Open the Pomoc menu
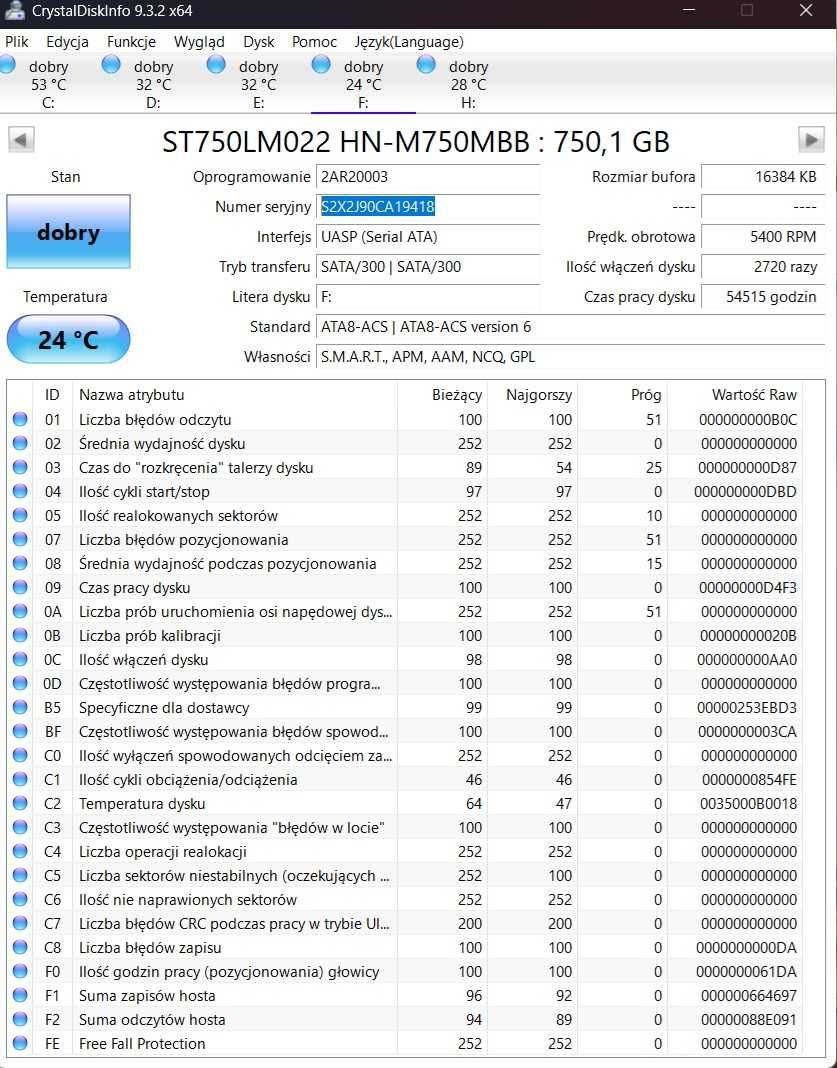 click(x=315, y=42)
